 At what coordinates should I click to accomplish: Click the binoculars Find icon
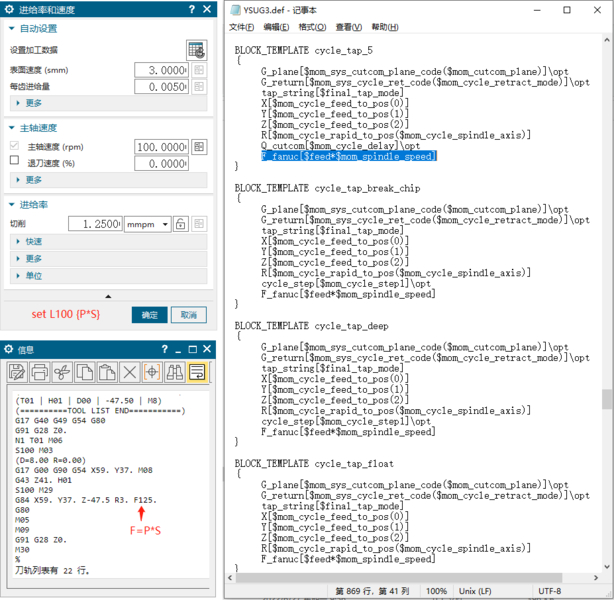point(174,372)
